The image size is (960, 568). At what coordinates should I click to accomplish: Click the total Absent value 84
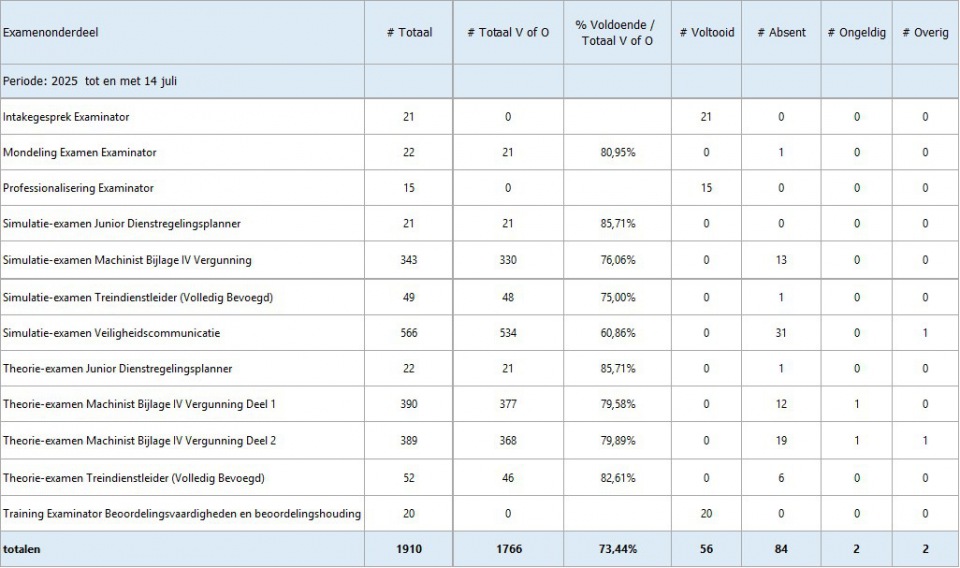[x=781, y=549]
